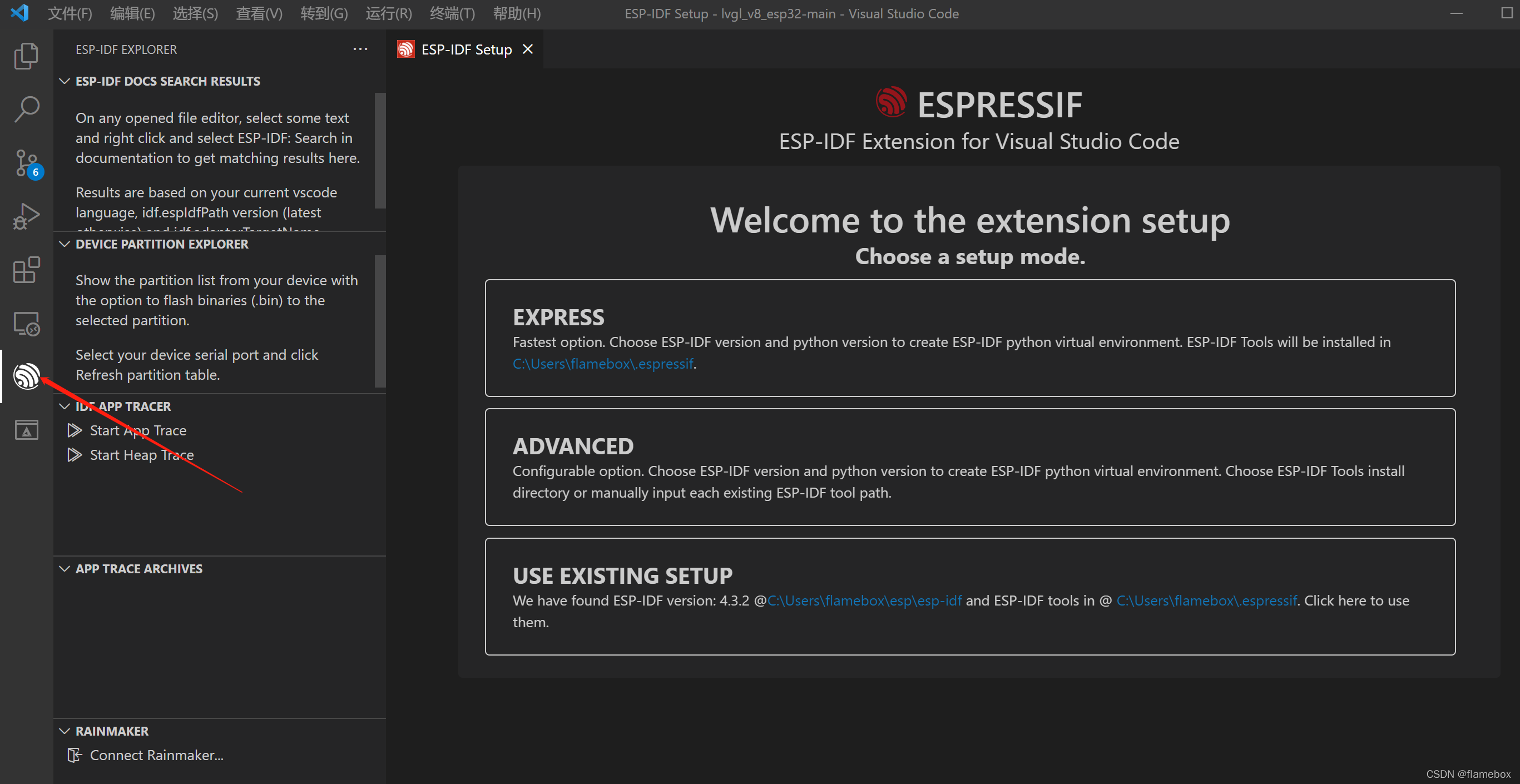
Task: Open the 选择(S) menu
Action: (195, 13)
